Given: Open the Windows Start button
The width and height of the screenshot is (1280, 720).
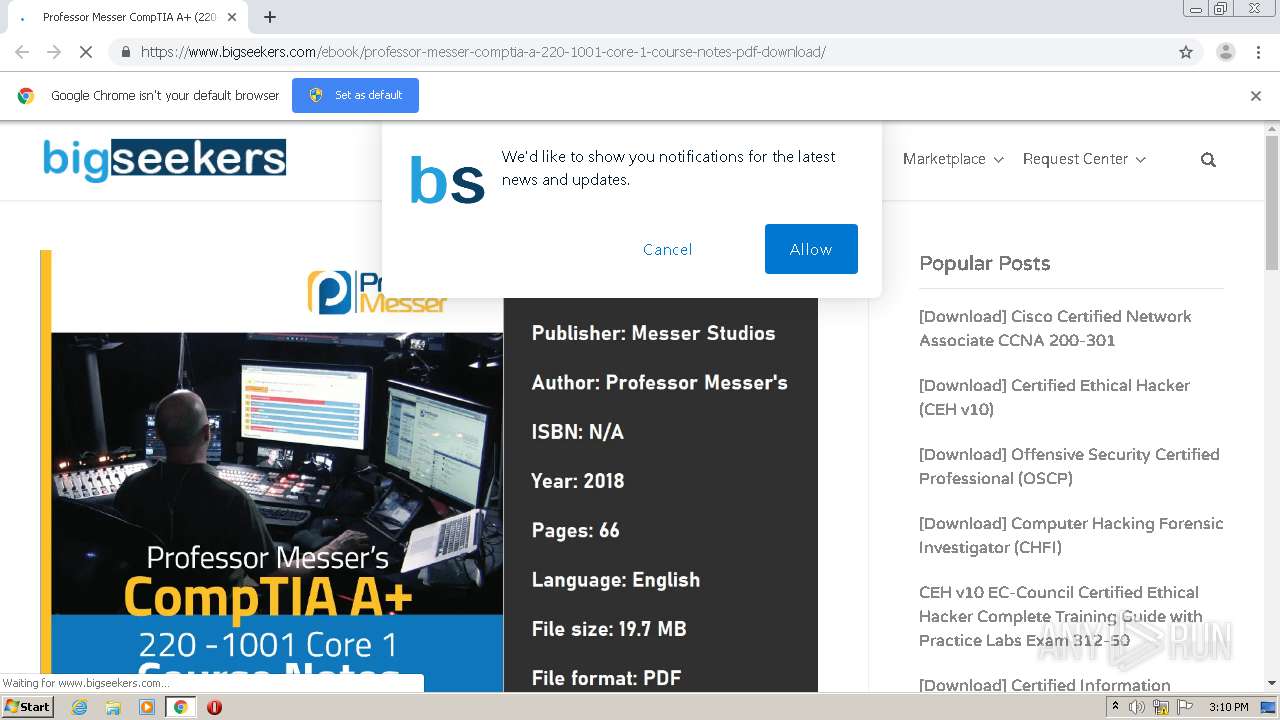Looking at the screenshot, I should tap(27, 707).
